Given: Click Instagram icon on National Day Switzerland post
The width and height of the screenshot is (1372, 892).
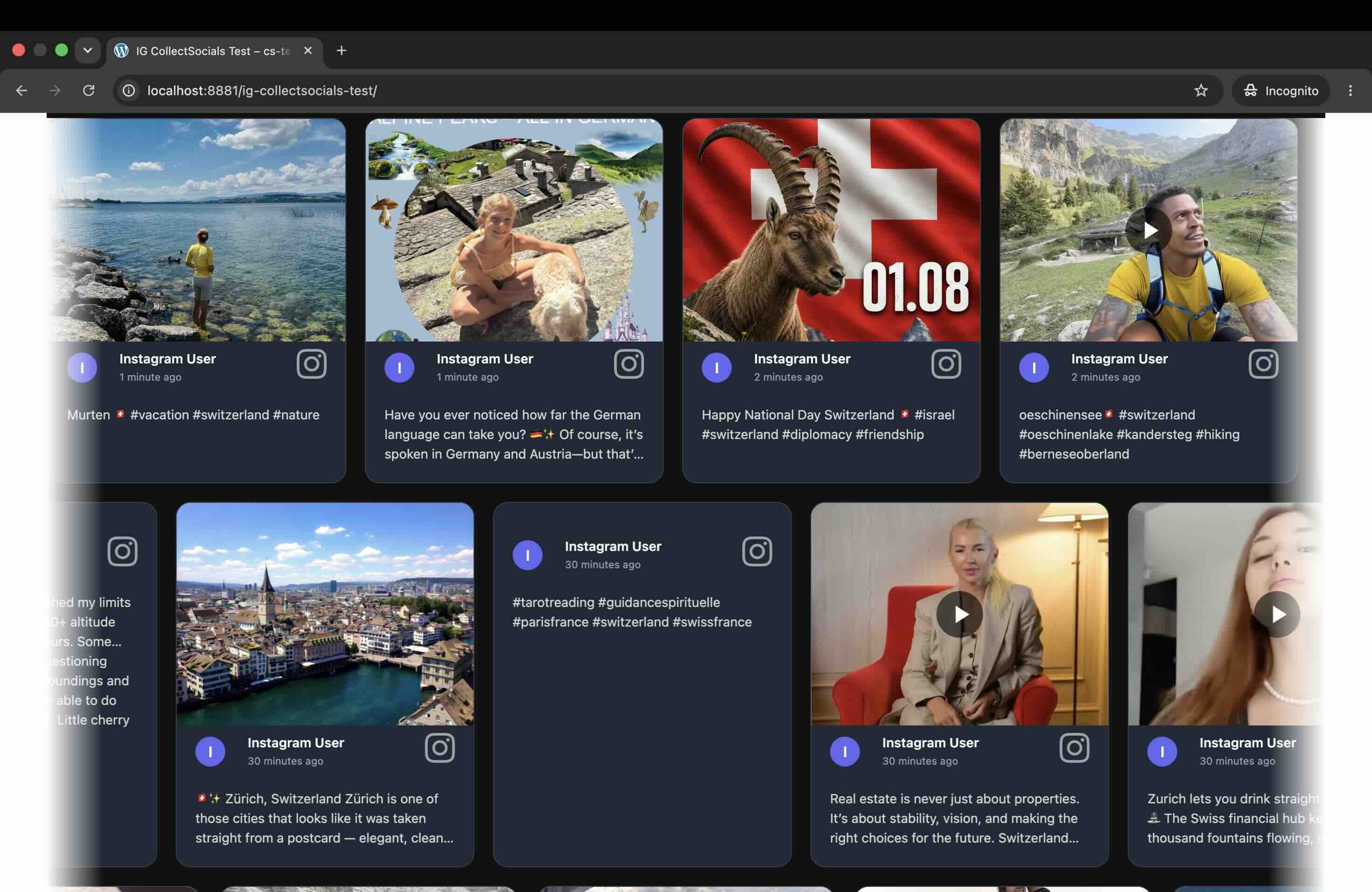Looking at the screenshot, I should [946, 364].
